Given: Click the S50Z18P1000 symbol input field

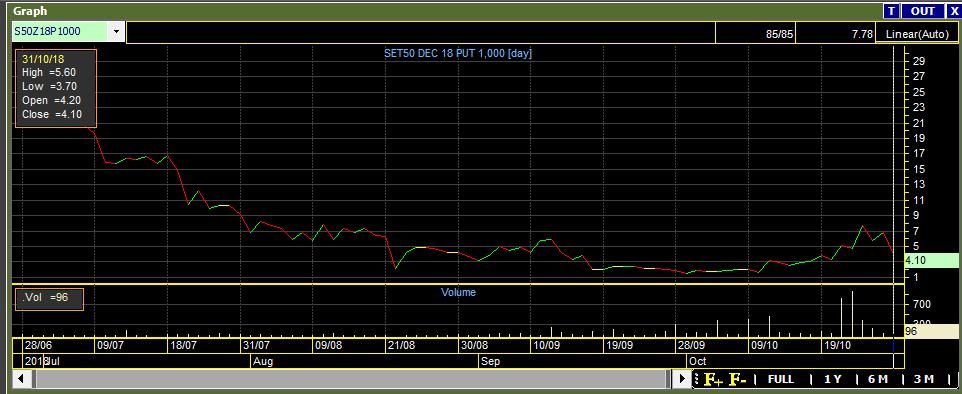Looking at the screenshot, I should click(60, 32).
